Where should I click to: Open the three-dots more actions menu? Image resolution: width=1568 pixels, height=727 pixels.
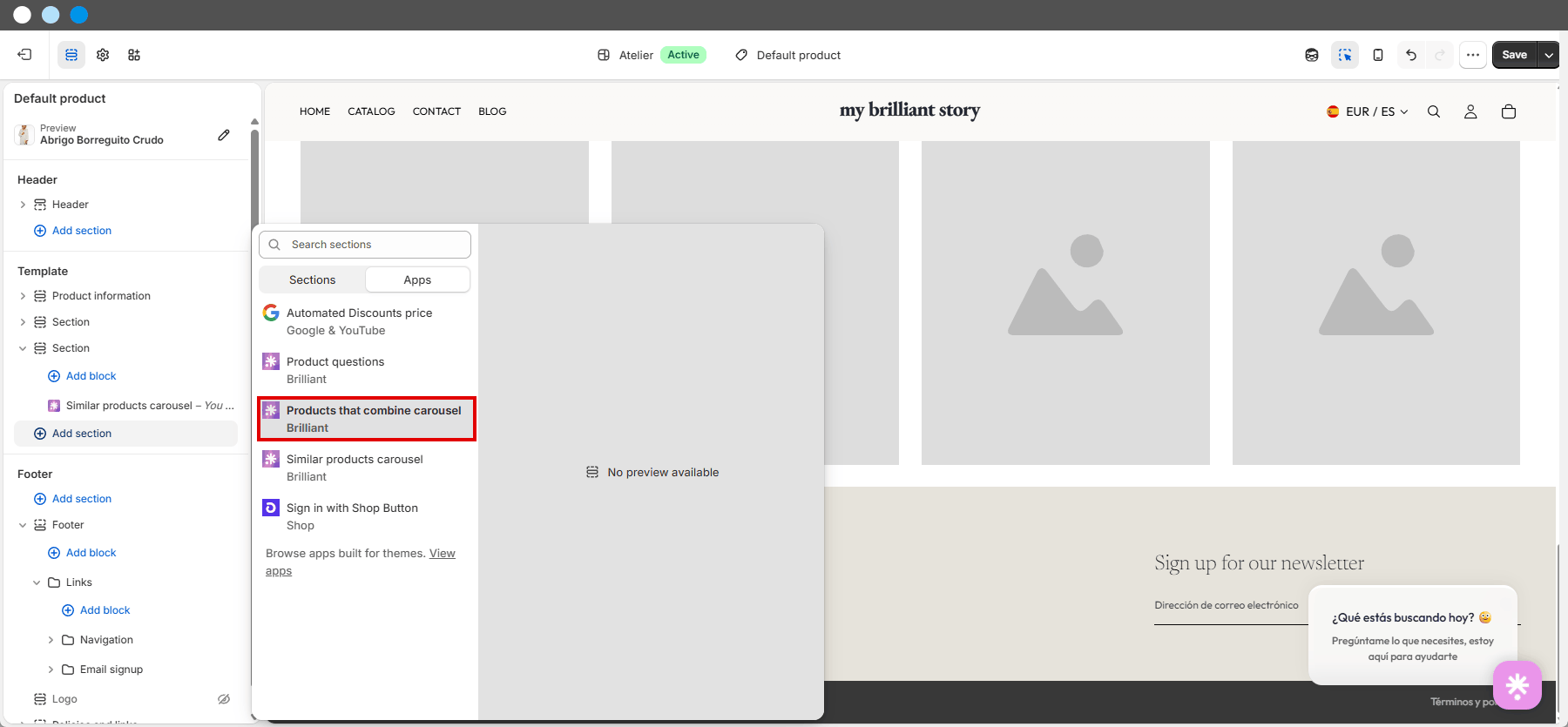tap(1473, 55)
